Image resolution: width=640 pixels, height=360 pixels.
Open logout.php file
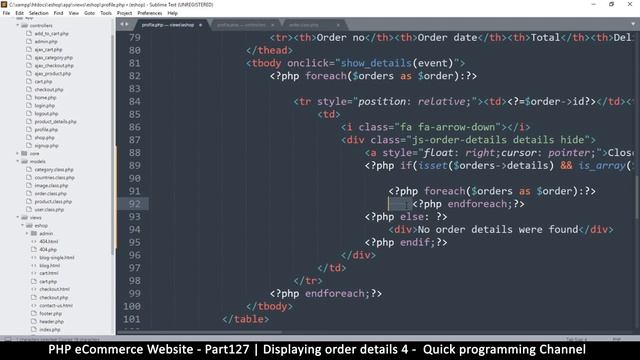[x=46, y=113]
